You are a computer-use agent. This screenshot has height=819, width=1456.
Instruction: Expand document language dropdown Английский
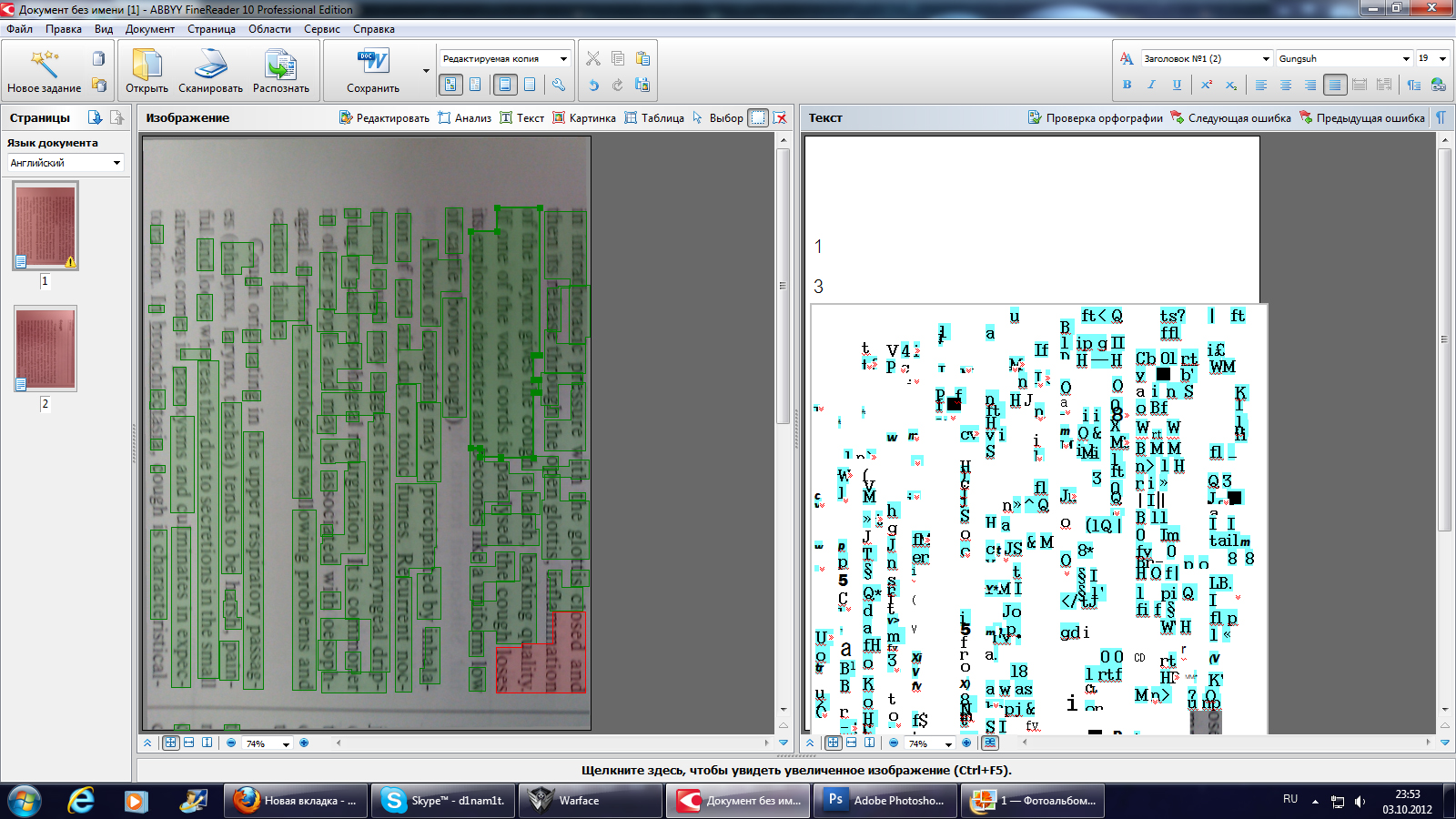(116, 163)
